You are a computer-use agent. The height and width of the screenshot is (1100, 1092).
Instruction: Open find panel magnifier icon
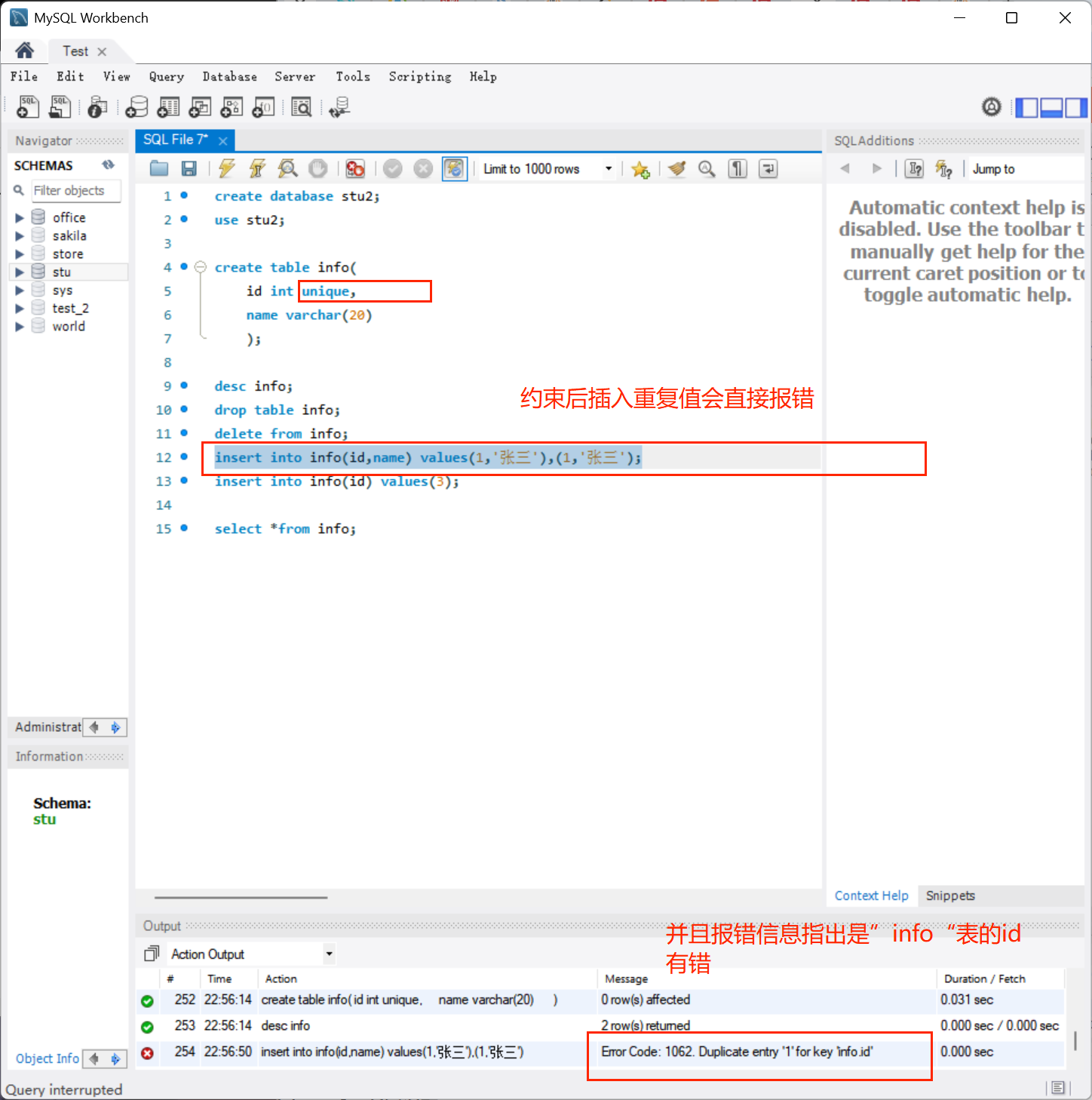click(x=707, y=169)
